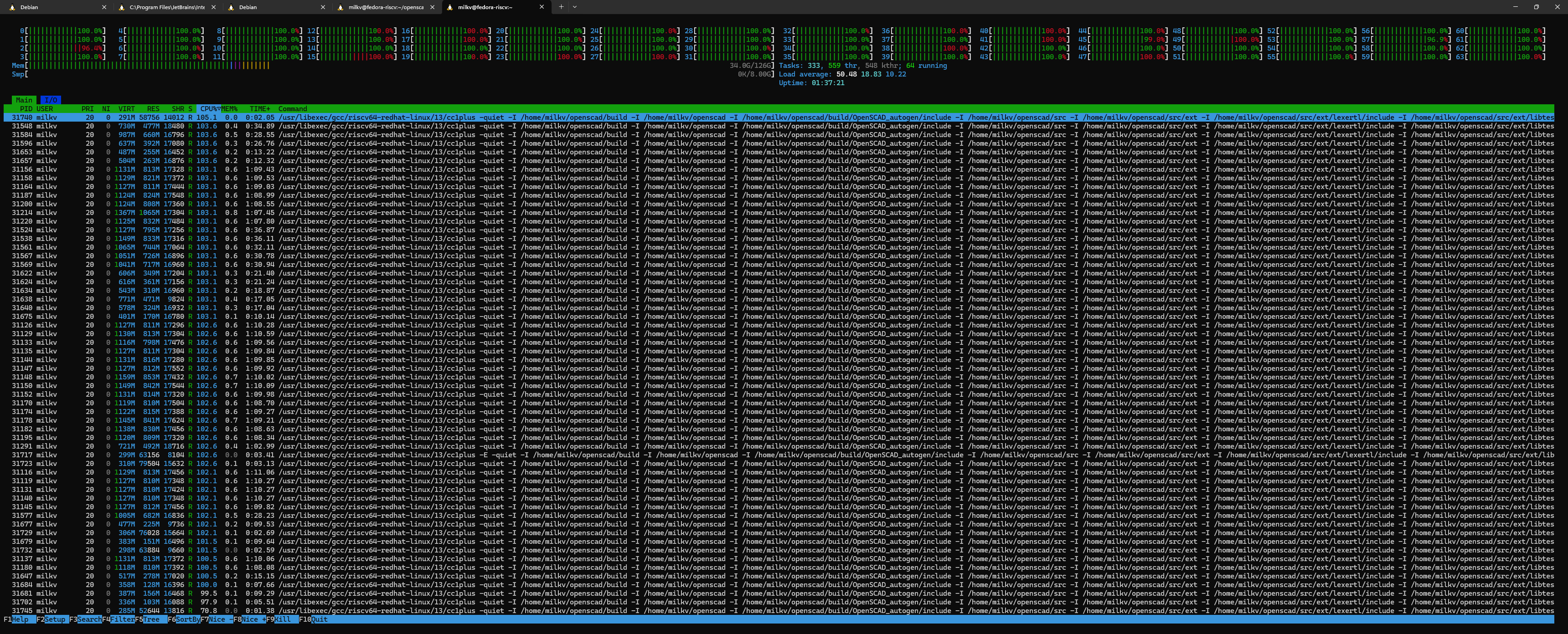Viewport: 1568px width, 634px height.
Task: Toggle tree view with F5 Tree
Action: [151, 619]
